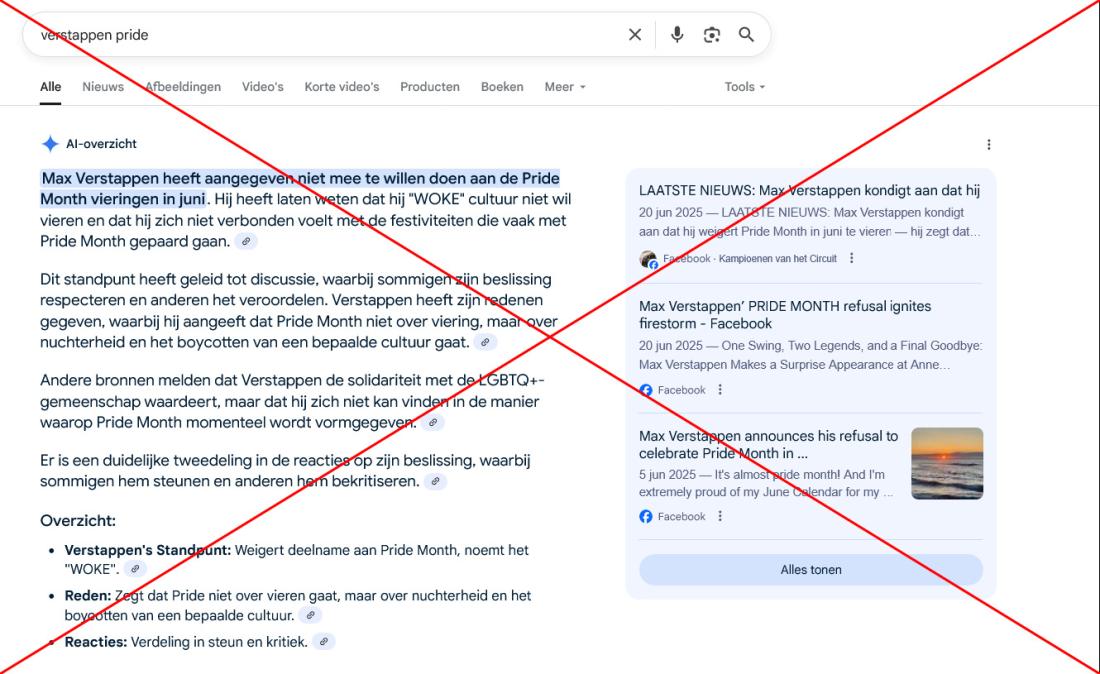Image resolution: width=1100 pixels, height=674 pixels.
Task: Click the link chip in the Verstappen's Standpunt bullet
Action: click(x=135, y=569)
